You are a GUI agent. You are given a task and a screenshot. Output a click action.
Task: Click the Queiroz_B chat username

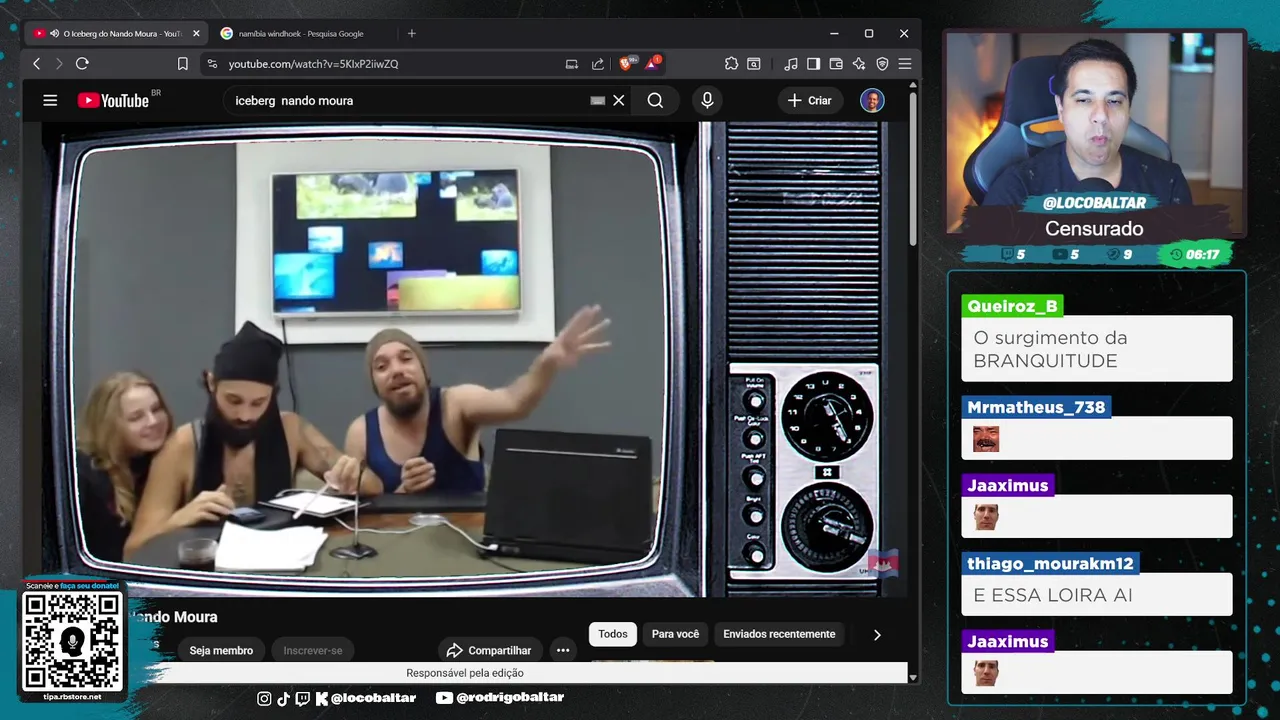pos(1011,306)
